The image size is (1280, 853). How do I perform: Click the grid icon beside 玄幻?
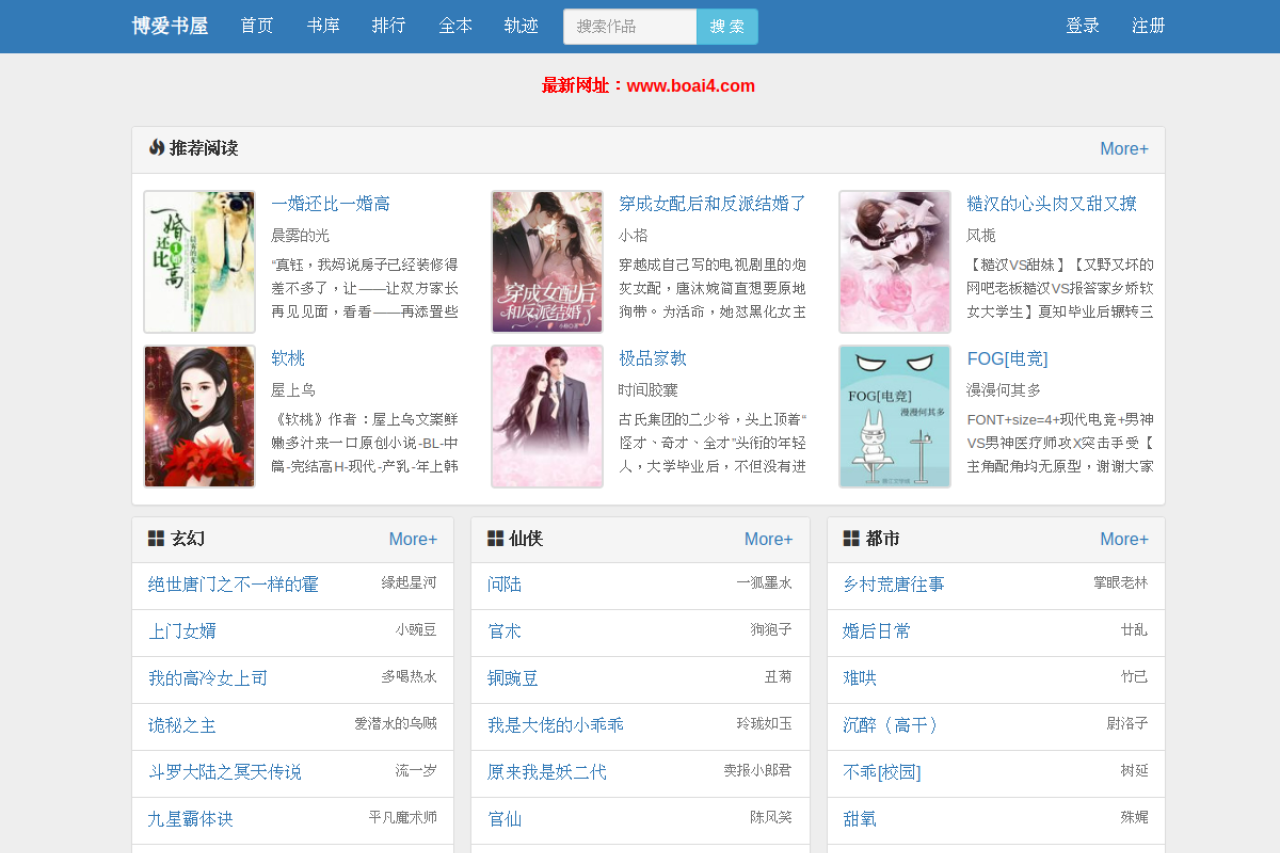coord(156,539)
